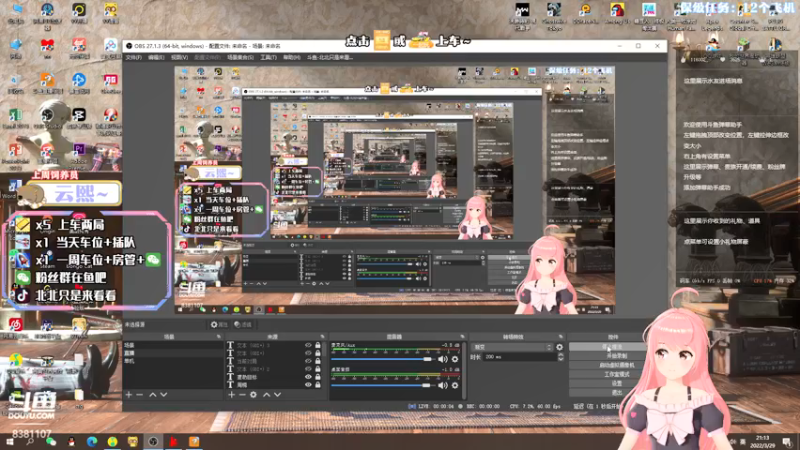Click the 200 ms duration field
800x450 pixels.
519,357
